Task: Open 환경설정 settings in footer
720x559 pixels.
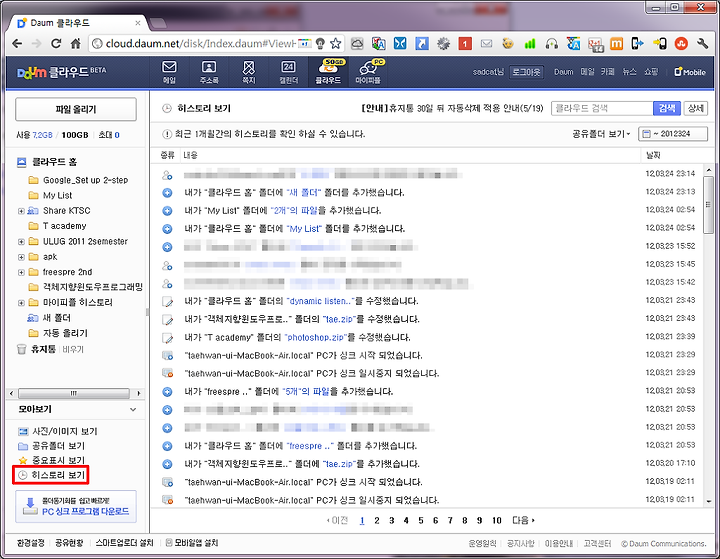Action: pyautogui.click(x=30, y=543)
